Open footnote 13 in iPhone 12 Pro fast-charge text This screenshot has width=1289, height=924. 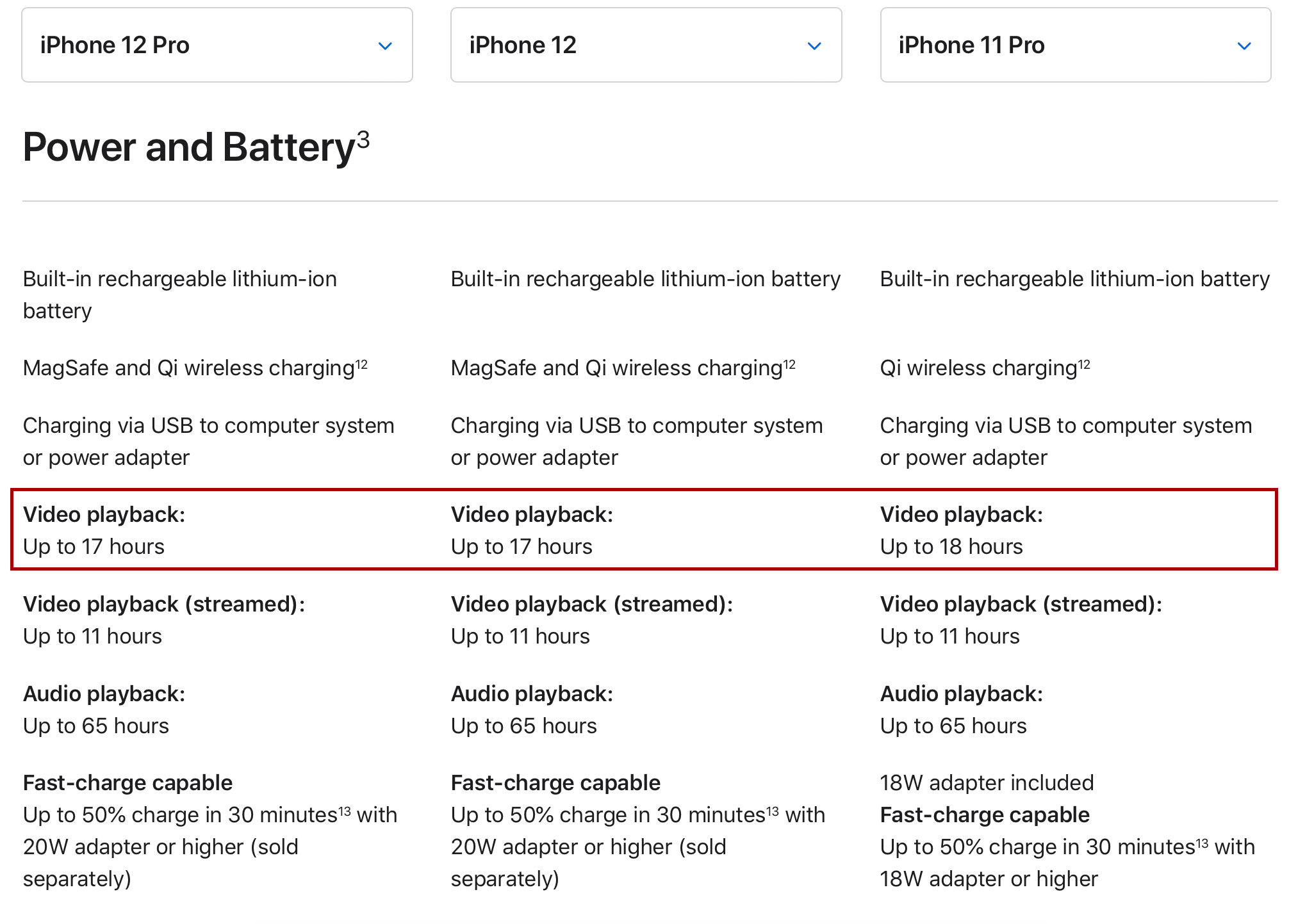pos(345,811)
